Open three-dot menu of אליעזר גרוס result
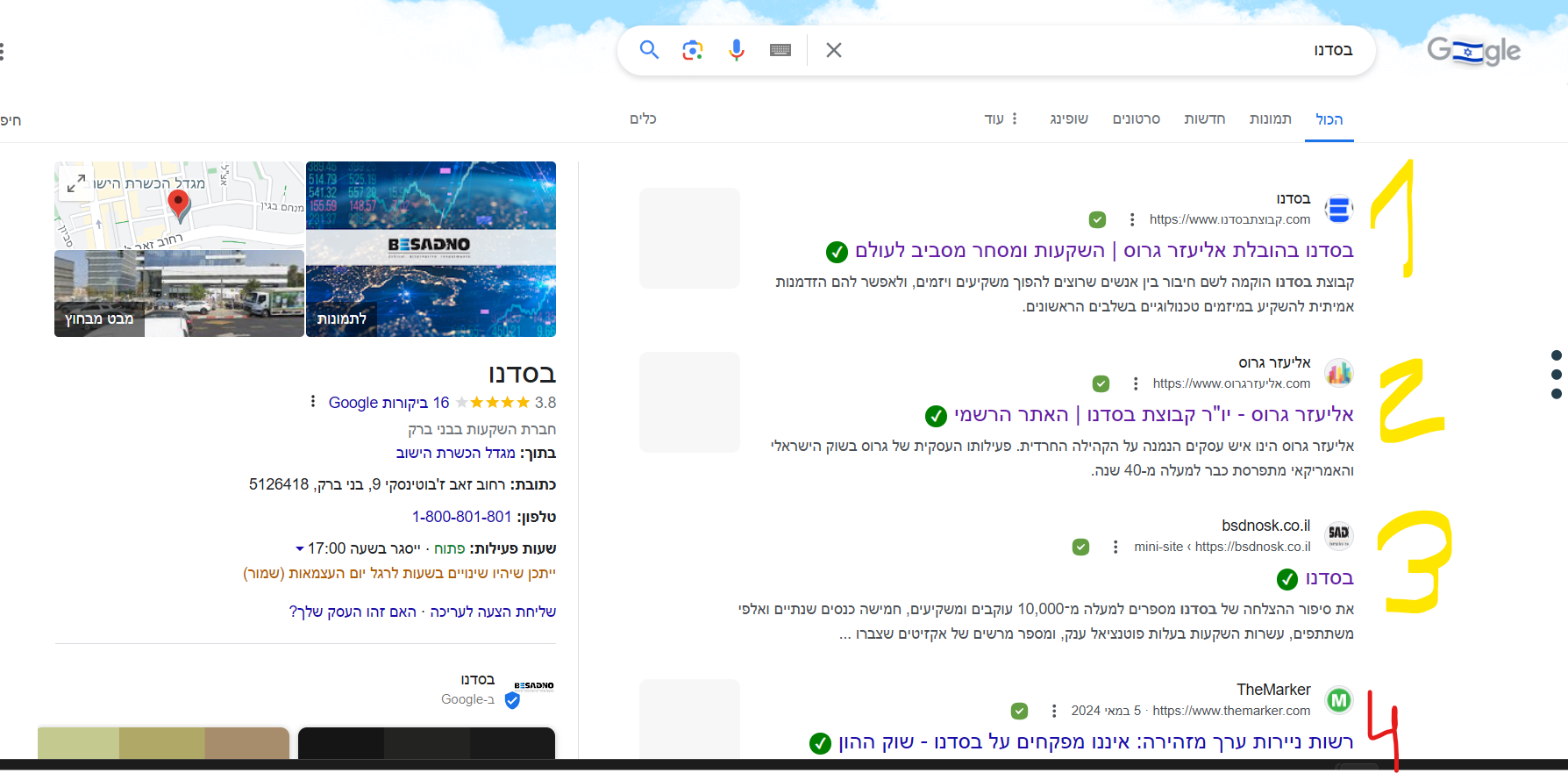The width and height of the screenshot is (1568, 773). (x=1136, y=383)
